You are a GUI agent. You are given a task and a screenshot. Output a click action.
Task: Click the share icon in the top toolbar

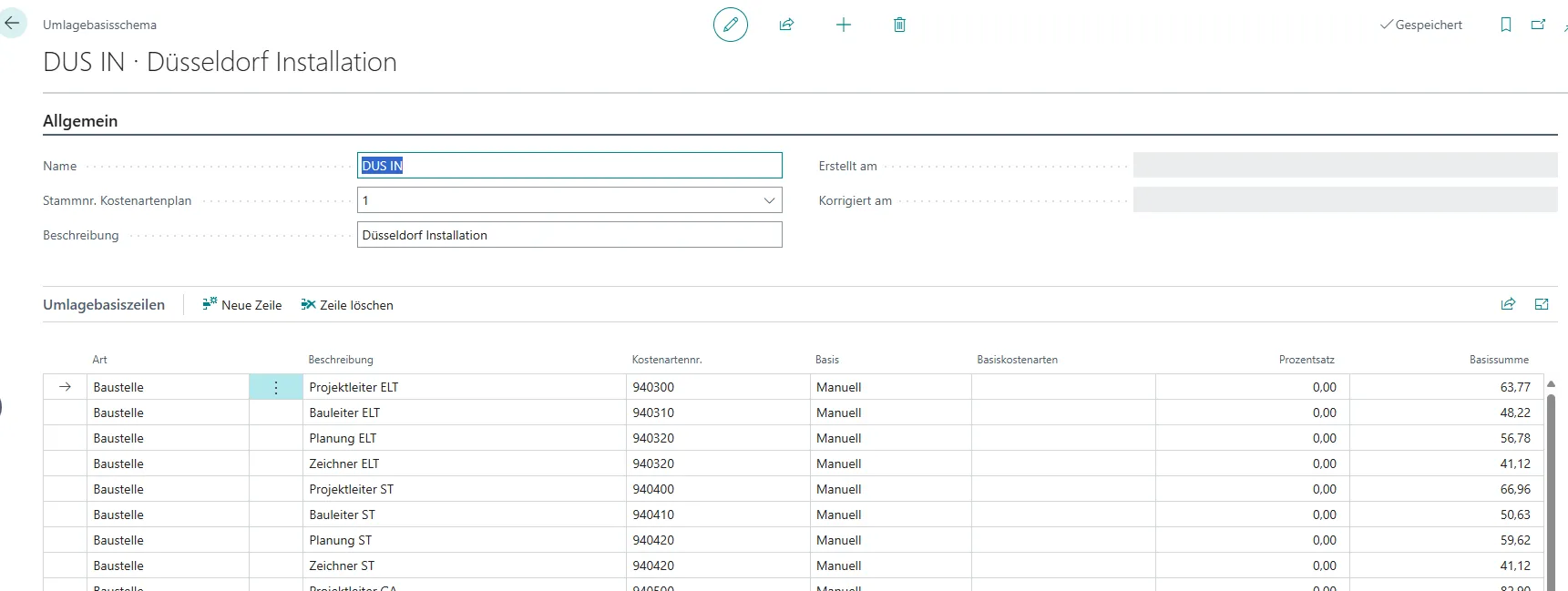(x=786, y=25)
